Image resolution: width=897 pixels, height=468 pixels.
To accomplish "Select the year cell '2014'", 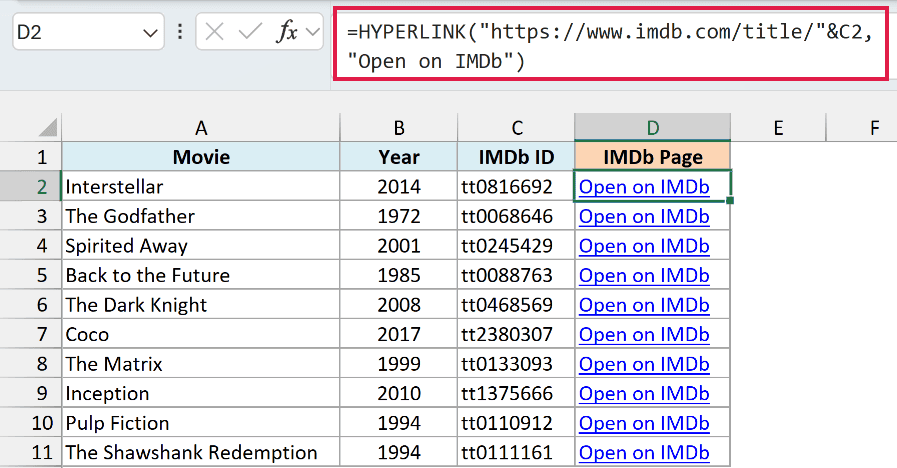I will click(x=399, y=187).
